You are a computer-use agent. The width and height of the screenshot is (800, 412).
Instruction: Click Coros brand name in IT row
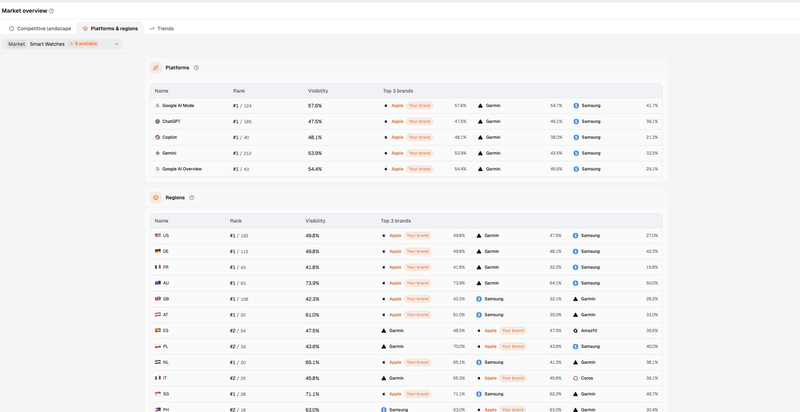coord(587,378)
